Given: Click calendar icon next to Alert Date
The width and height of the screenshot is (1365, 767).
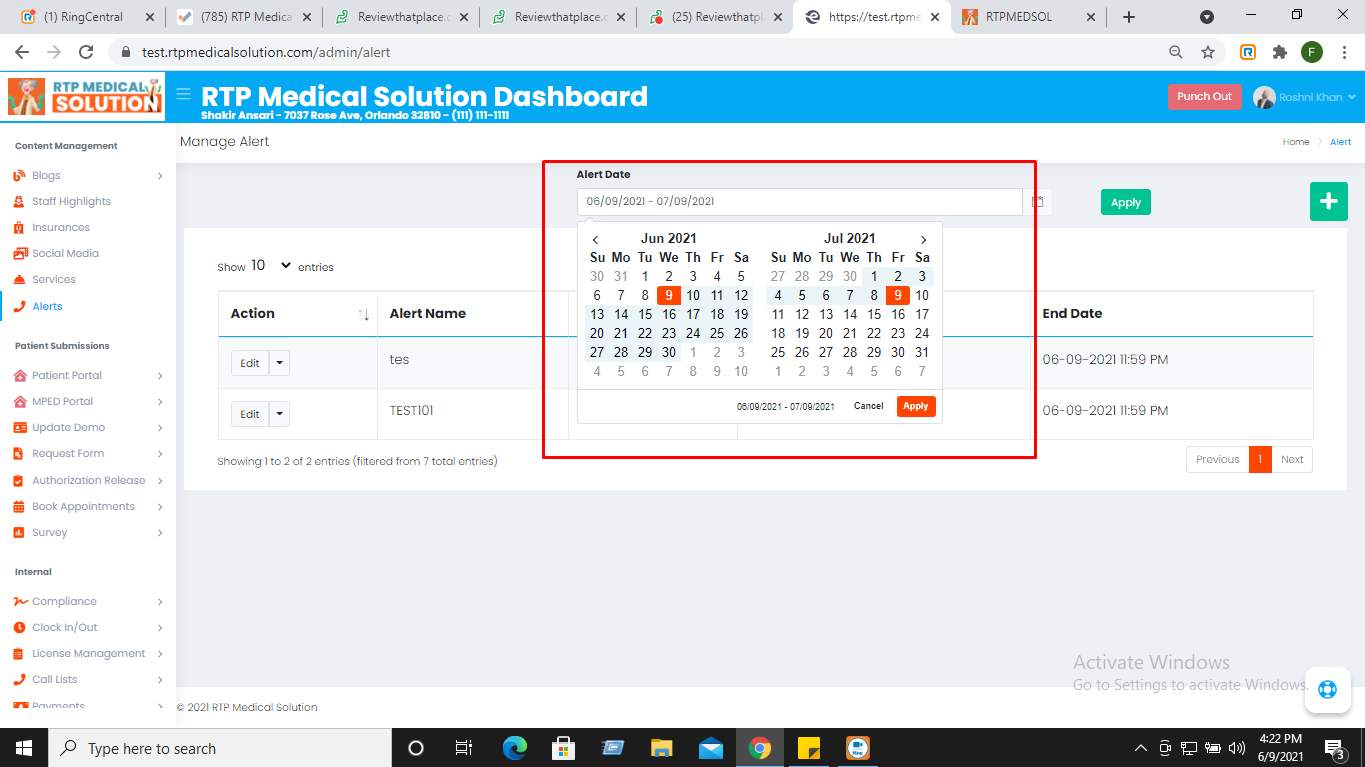Looking at the screenshot, I should click(1038, 202).
